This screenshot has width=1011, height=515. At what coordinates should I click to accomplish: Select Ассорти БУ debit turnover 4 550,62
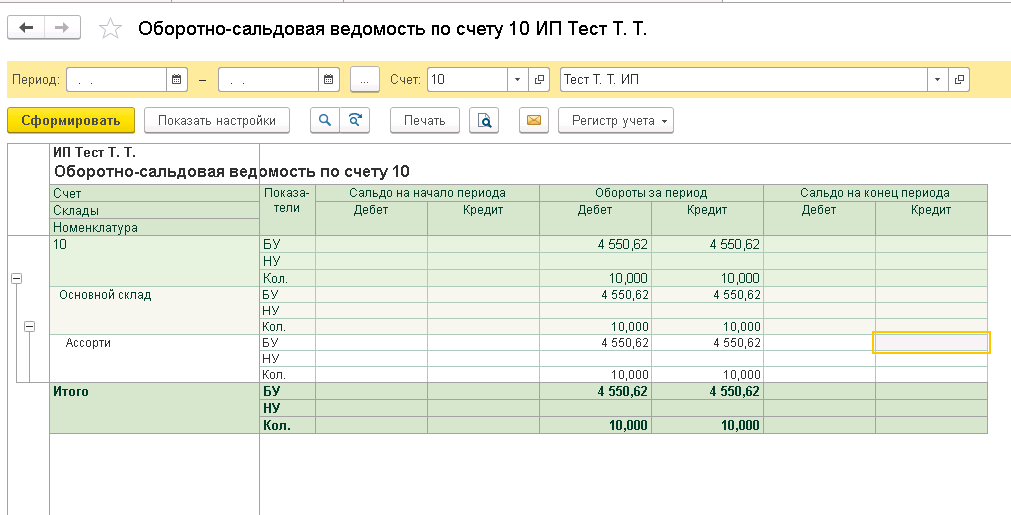coord(596,343)
